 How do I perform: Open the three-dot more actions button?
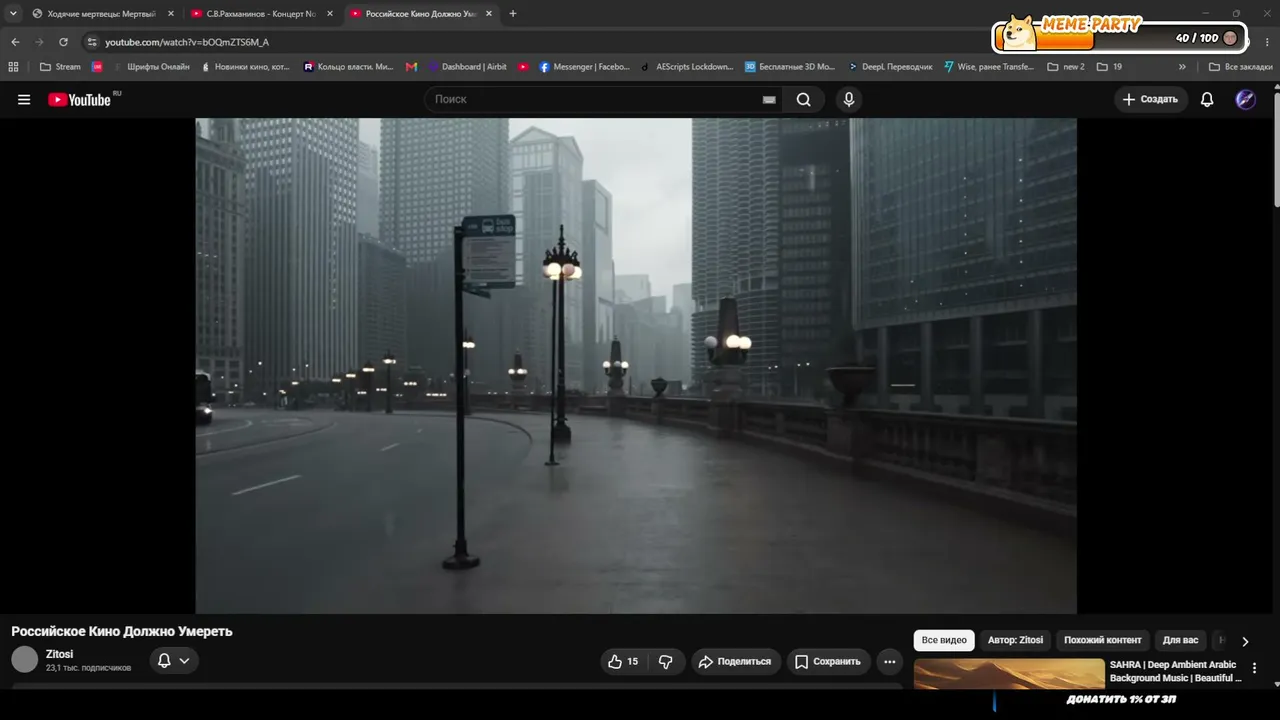point(889,661)
